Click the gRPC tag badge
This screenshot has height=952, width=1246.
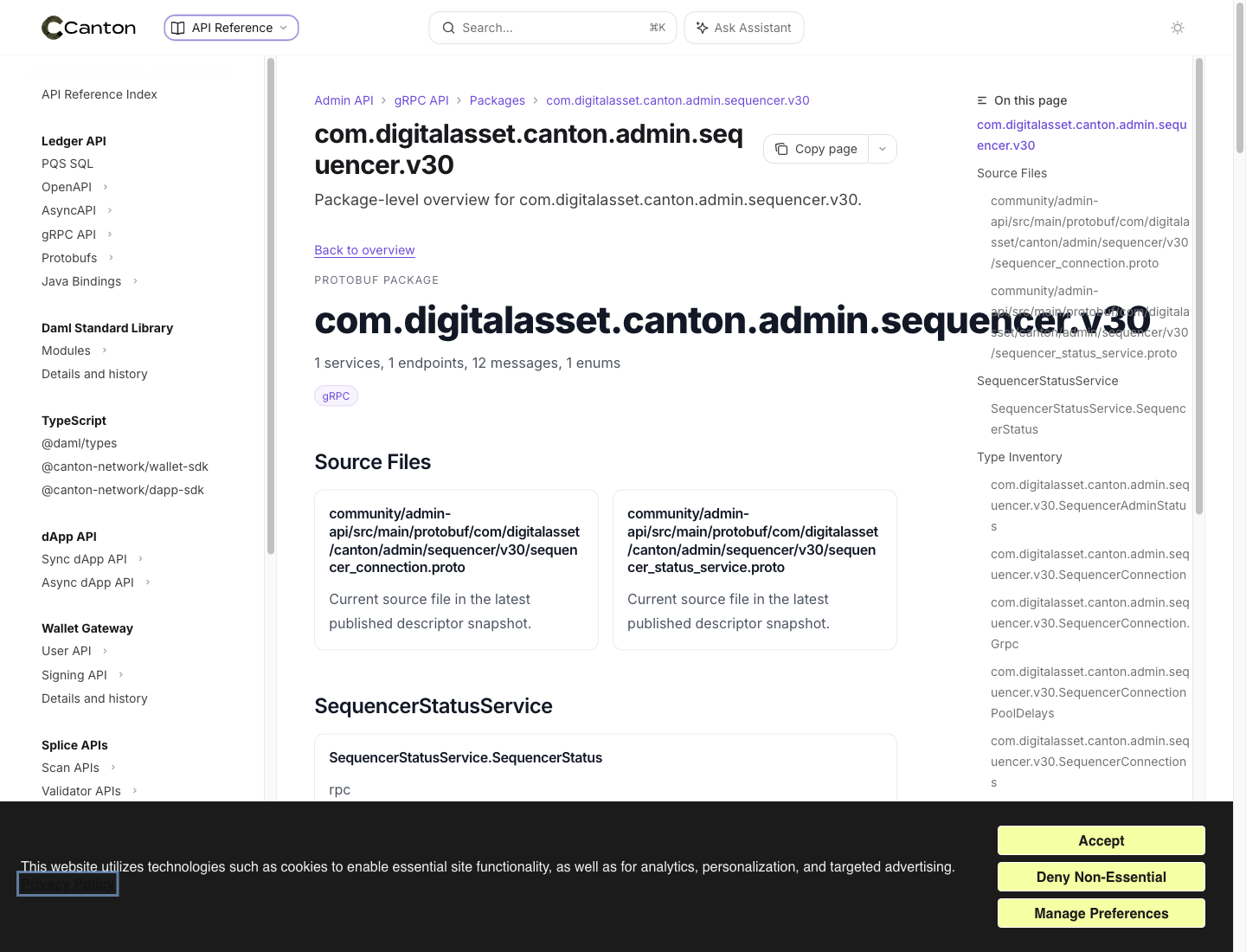pos(336,396)
